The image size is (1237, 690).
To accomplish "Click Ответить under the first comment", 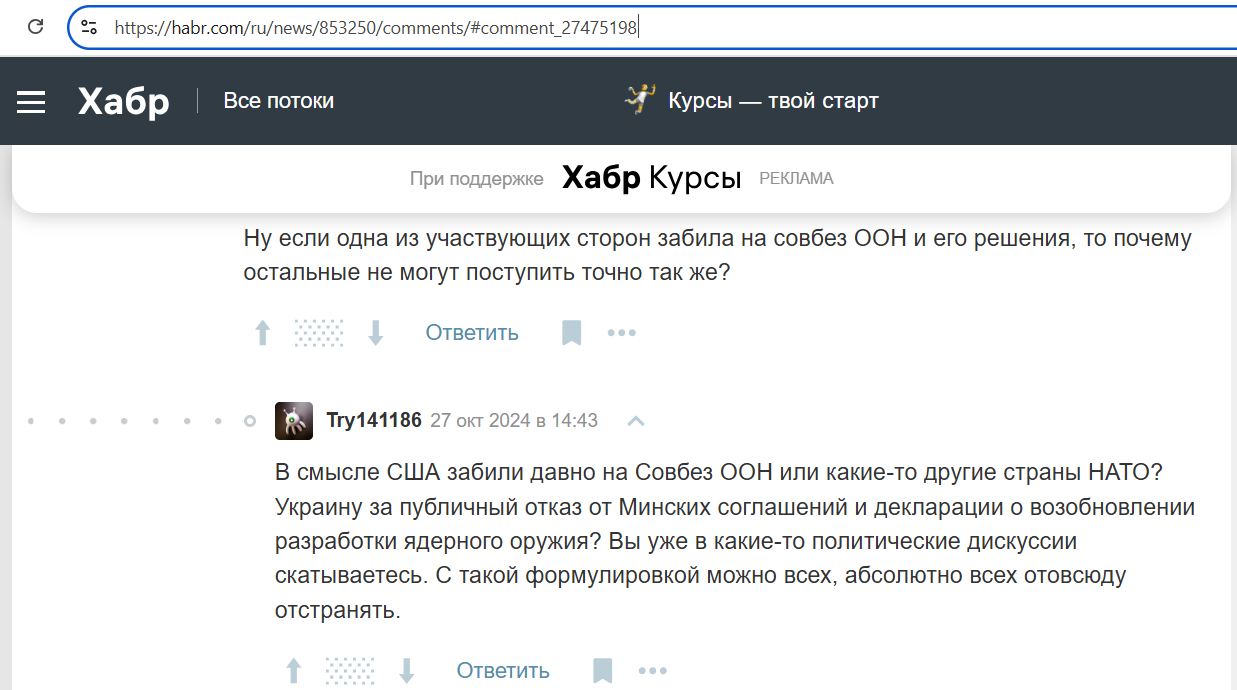I will 472,333.
